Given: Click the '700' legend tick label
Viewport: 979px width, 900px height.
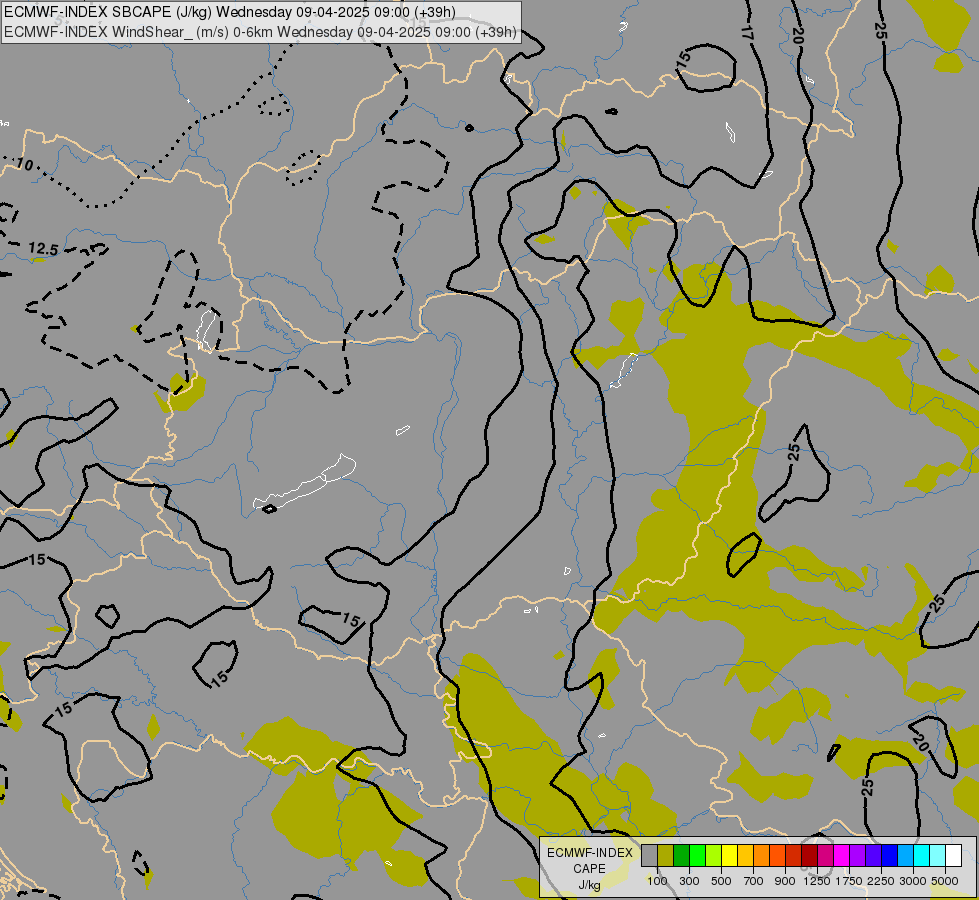Looking at the screenshot, I should (754, 881).
